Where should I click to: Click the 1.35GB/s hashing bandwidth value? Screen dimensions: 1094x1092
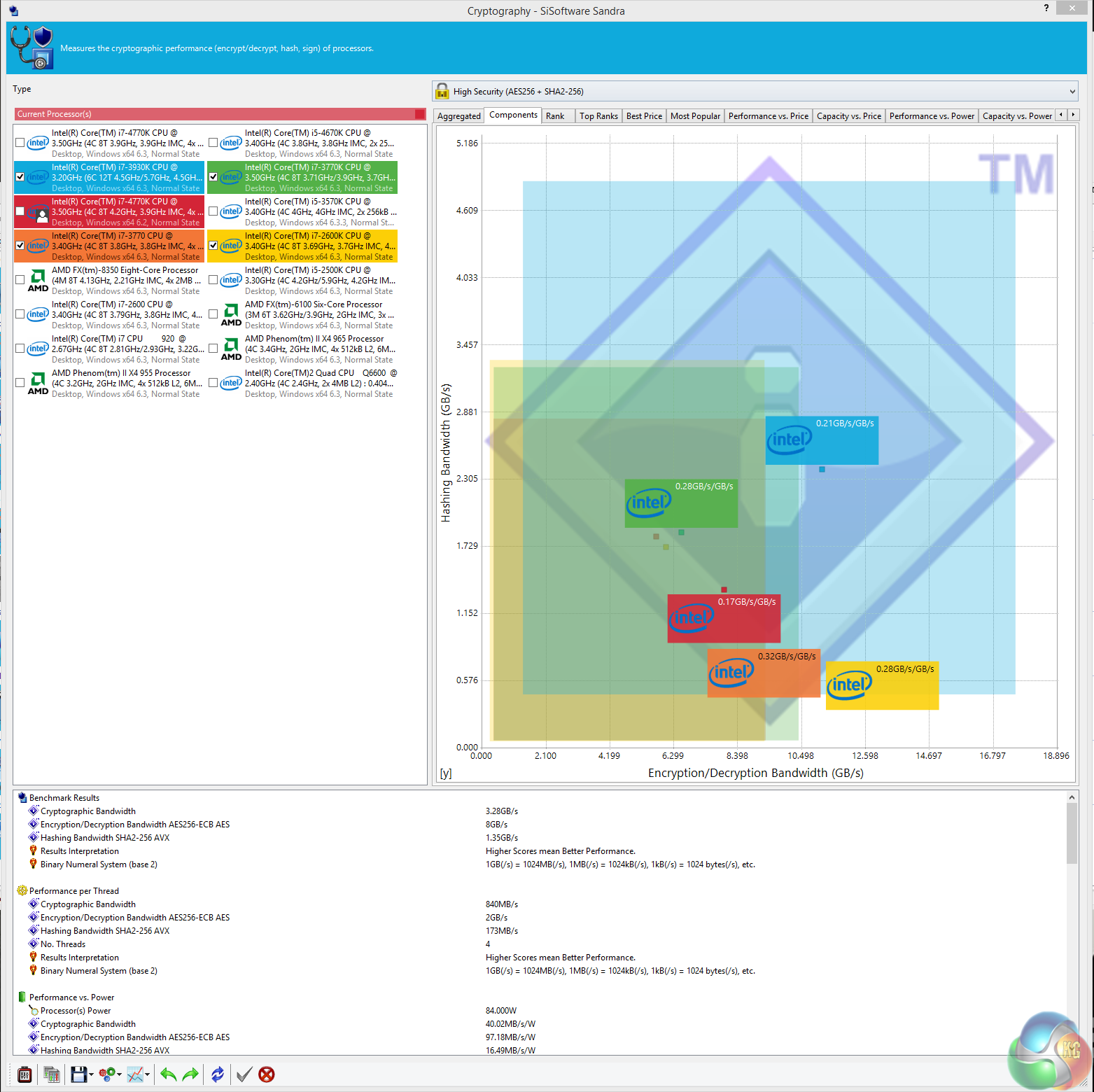tap(502, 838)
